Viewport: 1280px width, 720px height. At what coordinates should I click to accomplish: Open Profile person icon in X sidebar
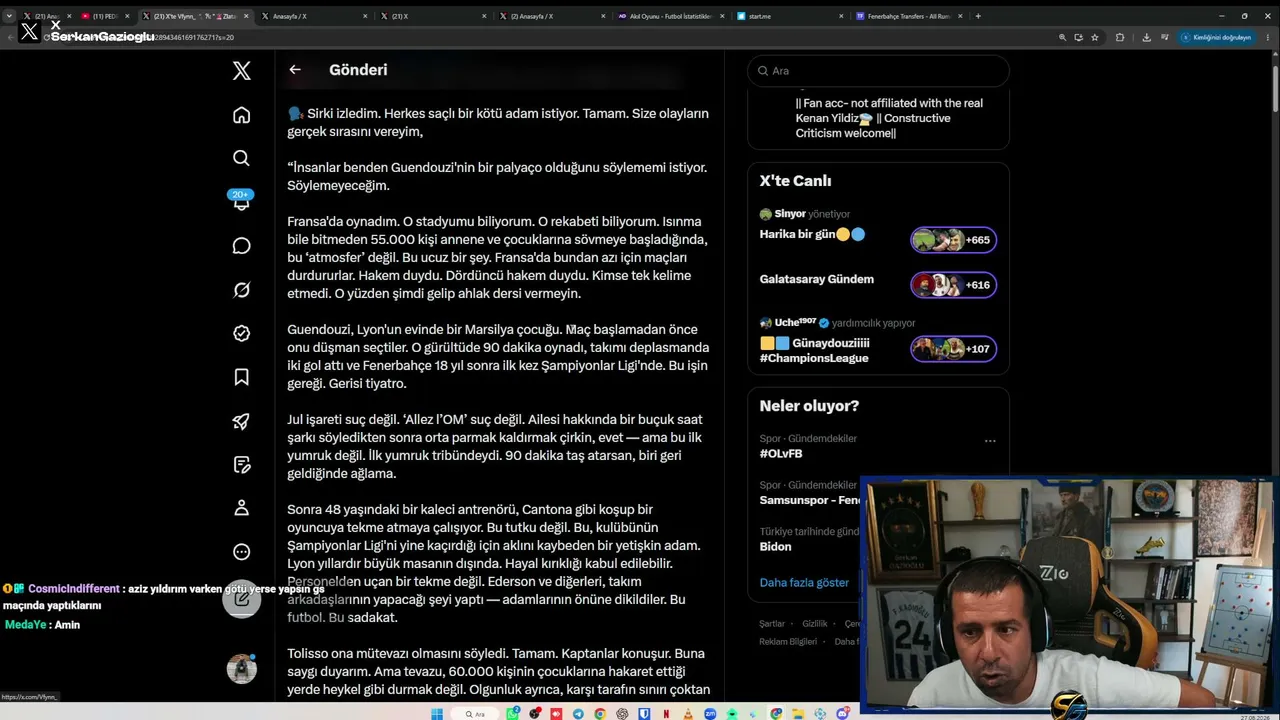tap(241, 508)
